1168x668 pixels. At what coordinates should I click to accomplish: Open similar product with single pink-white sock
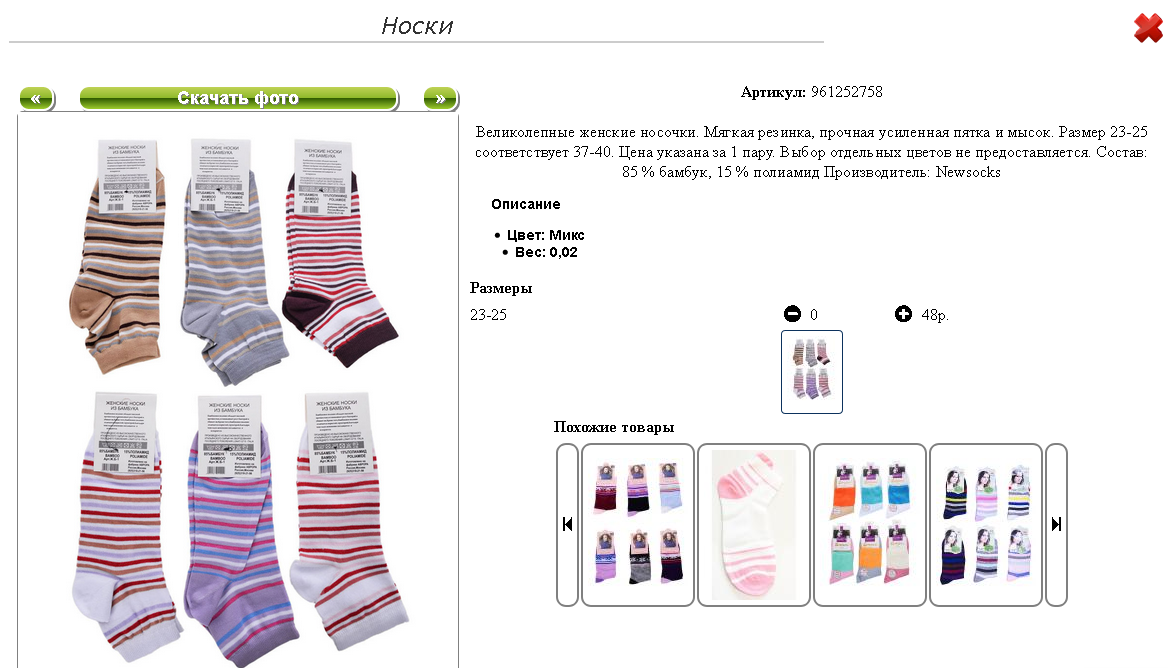click(x=754, y=525)
